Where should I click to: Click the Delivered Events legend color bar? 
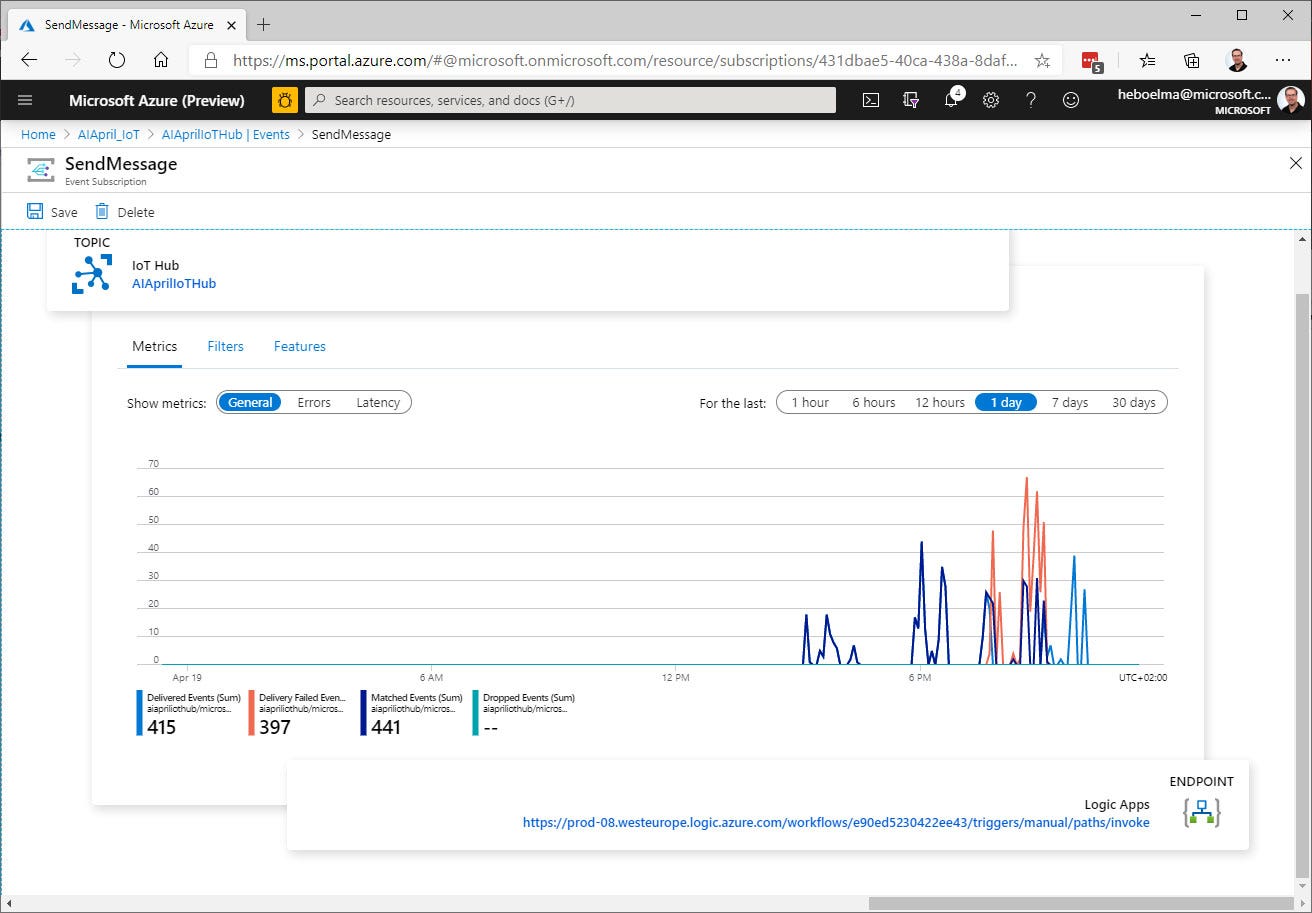(x=140, y=713)
